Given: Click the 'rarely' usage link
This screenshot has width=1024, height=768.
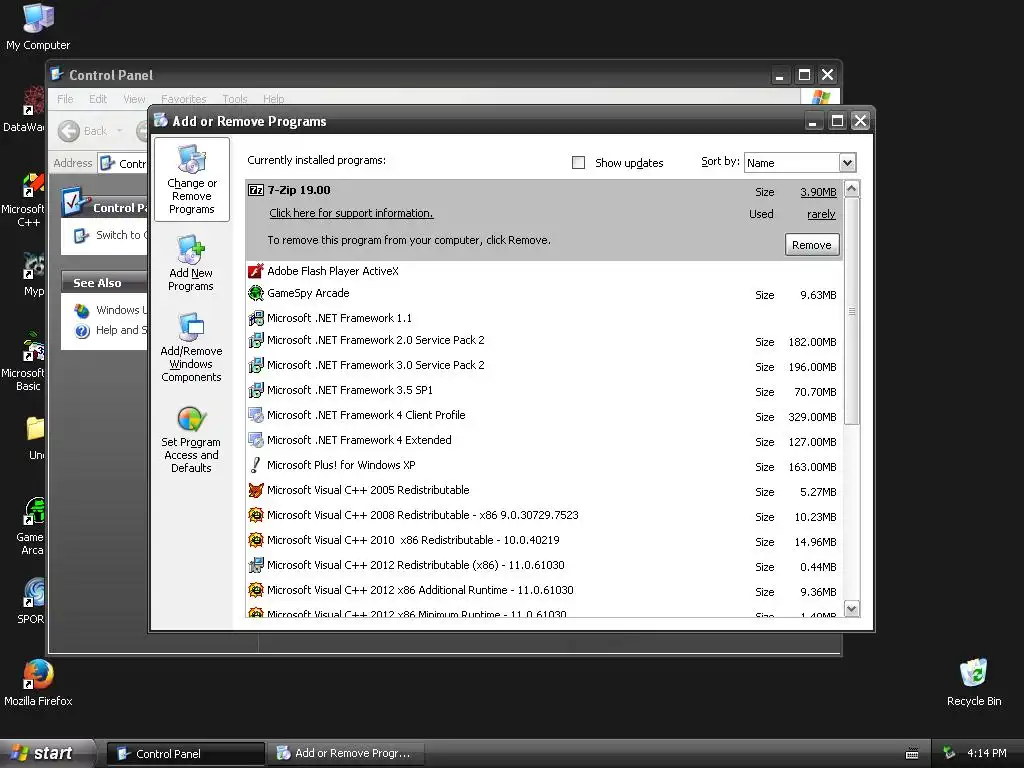Looking at the screenshot, I should [x=821, y=214].
